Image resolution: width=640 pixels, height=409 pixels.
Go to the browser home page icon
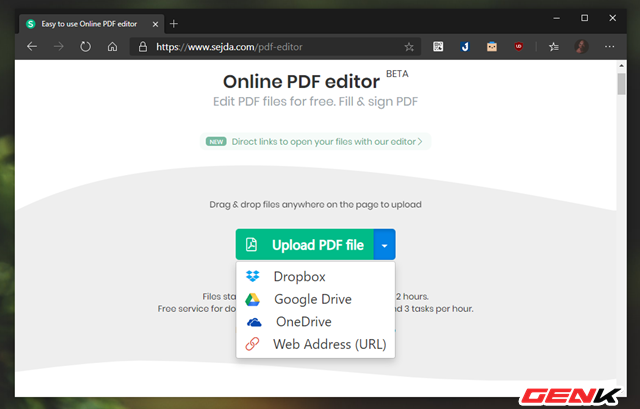113,46
